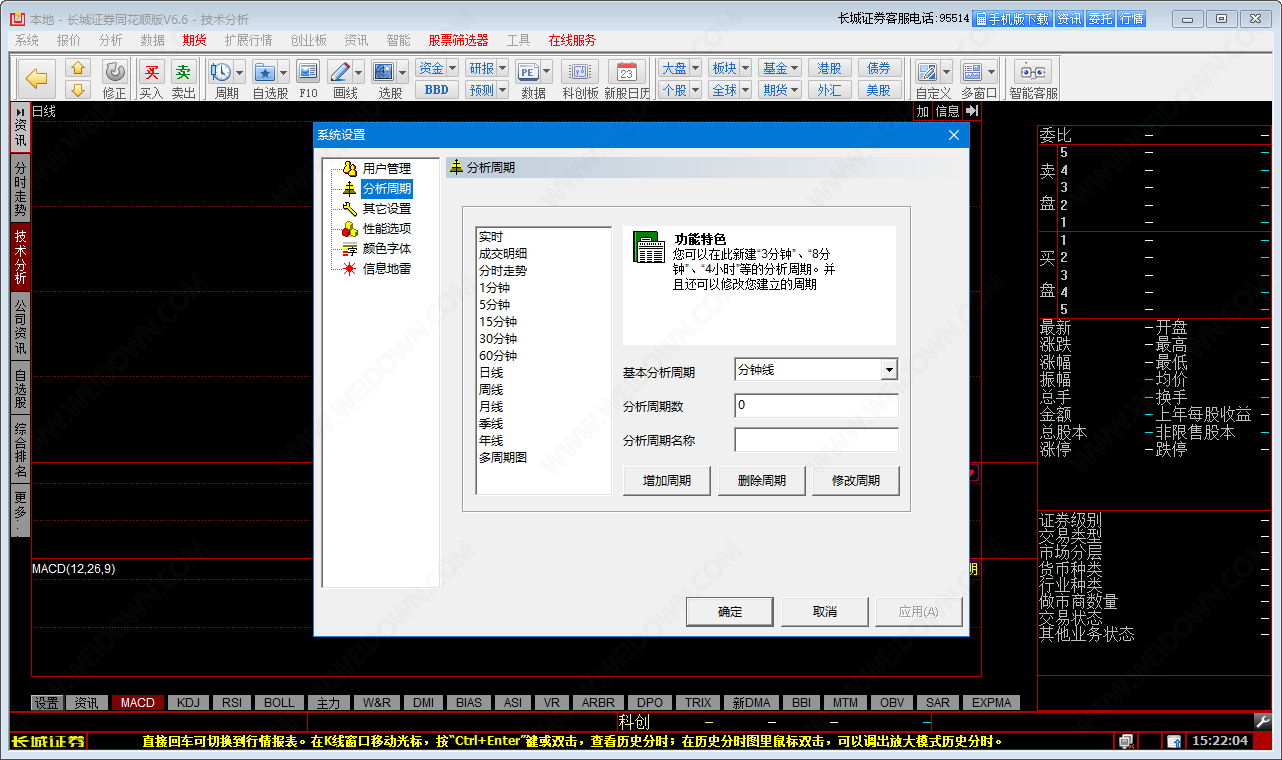
Task: Open the F10 company info icon
Action: coord(308,73)
